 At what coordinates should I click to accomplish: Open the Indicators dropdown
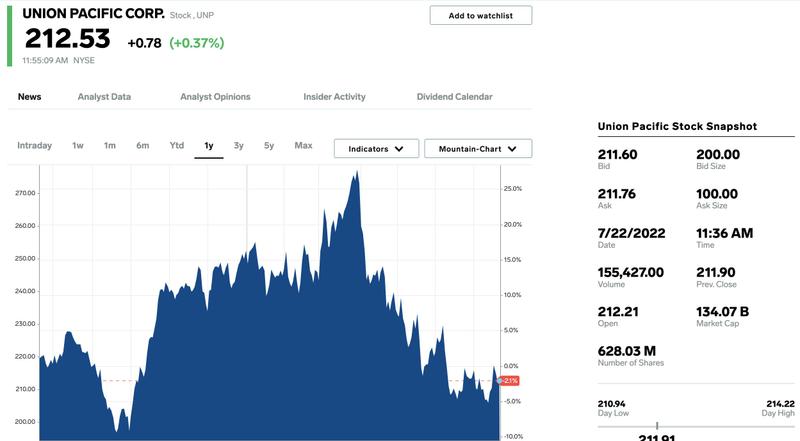377,149
